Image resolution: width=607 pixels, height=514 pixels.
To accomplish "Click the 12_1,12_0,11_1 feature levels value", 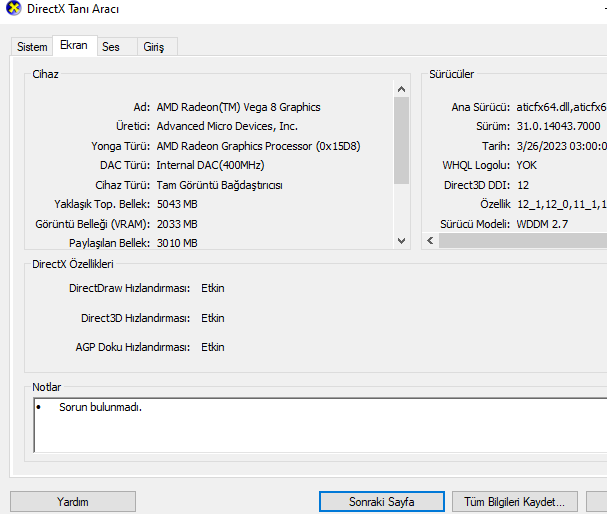I will [x=562, y=204].
